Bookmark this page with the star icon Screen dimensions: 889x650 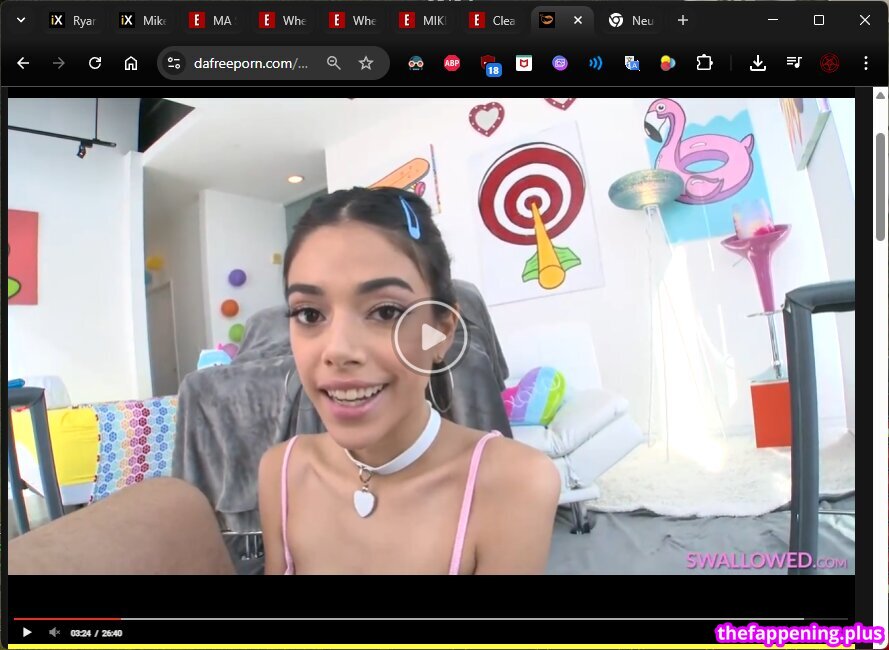[366, 63]
